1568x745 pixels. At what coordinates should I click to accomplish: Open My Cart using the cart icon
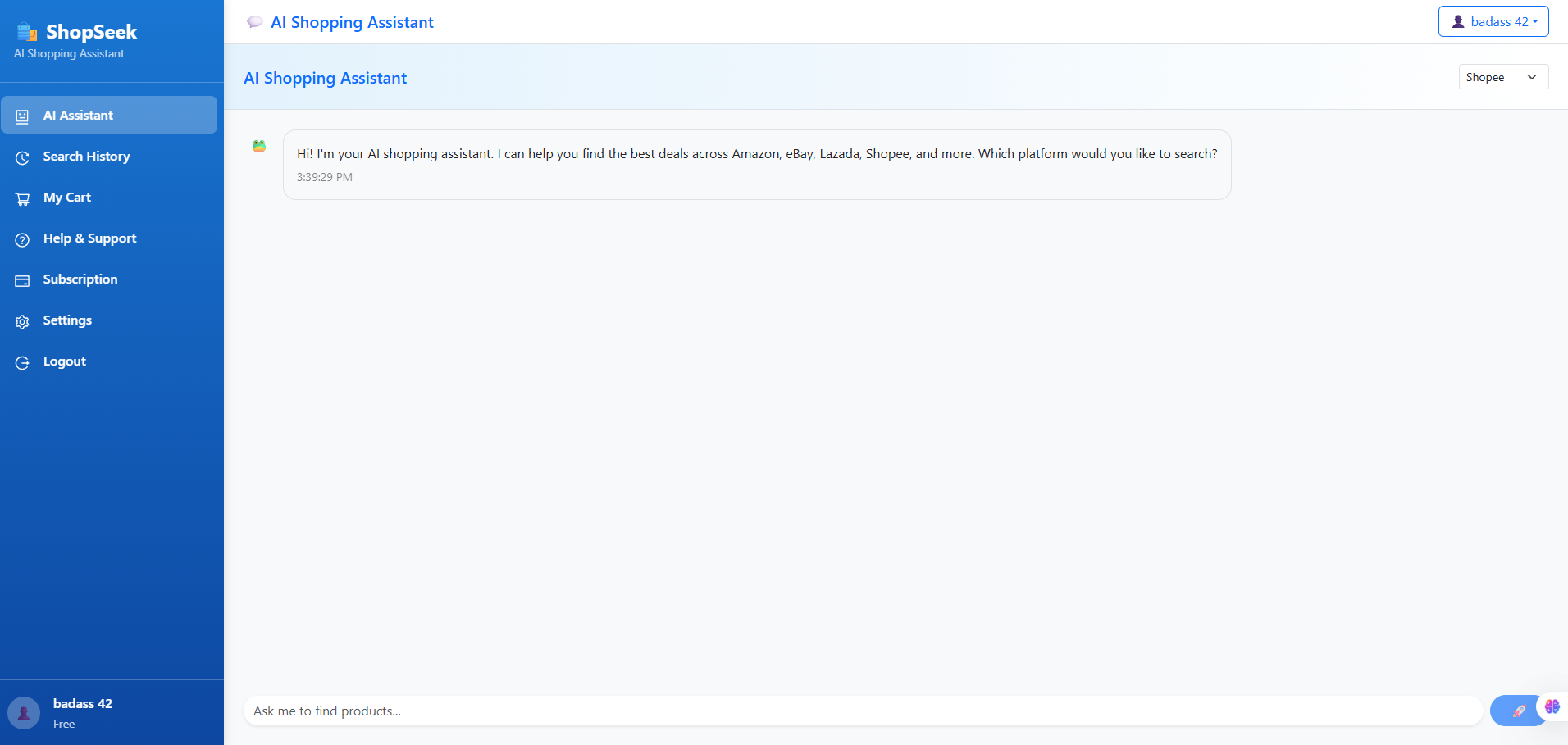coord(21,198)
